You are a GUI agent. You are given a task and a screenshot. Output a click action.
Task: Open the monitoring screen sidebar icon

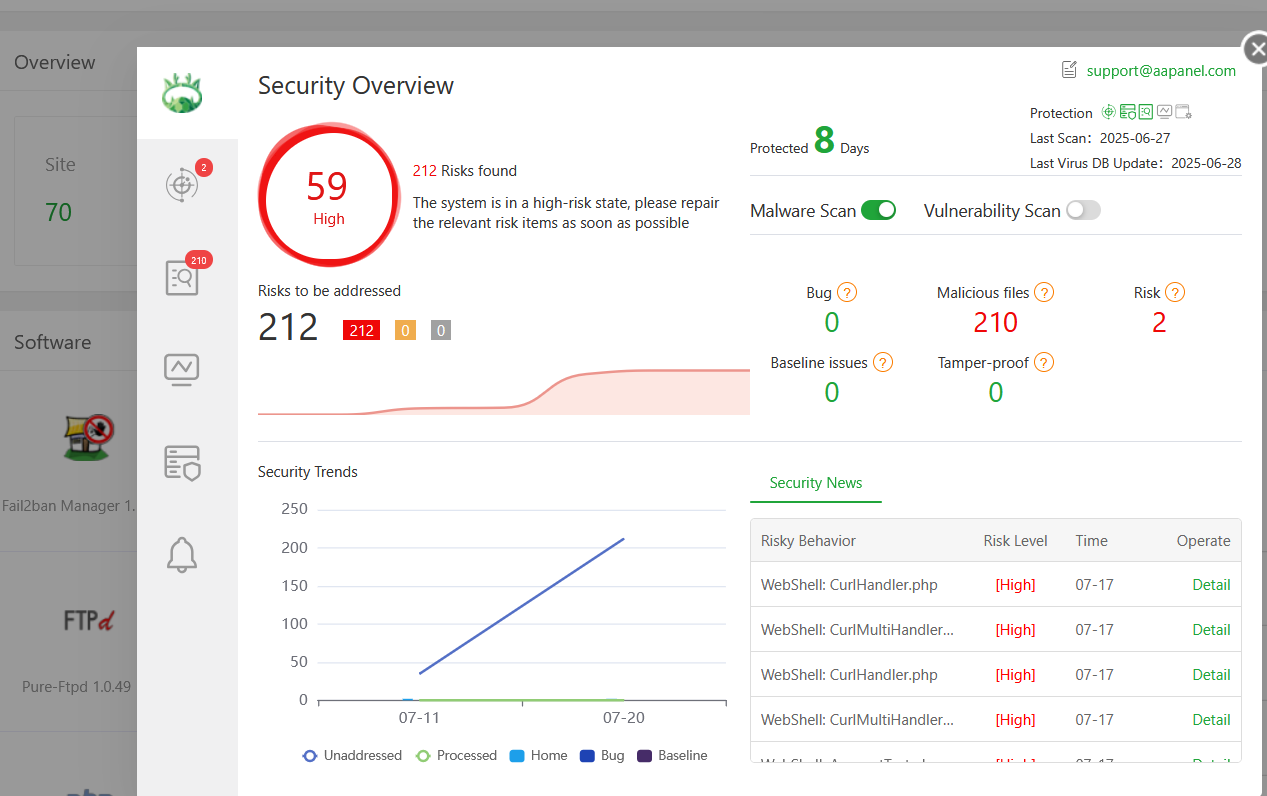point(182,369)
